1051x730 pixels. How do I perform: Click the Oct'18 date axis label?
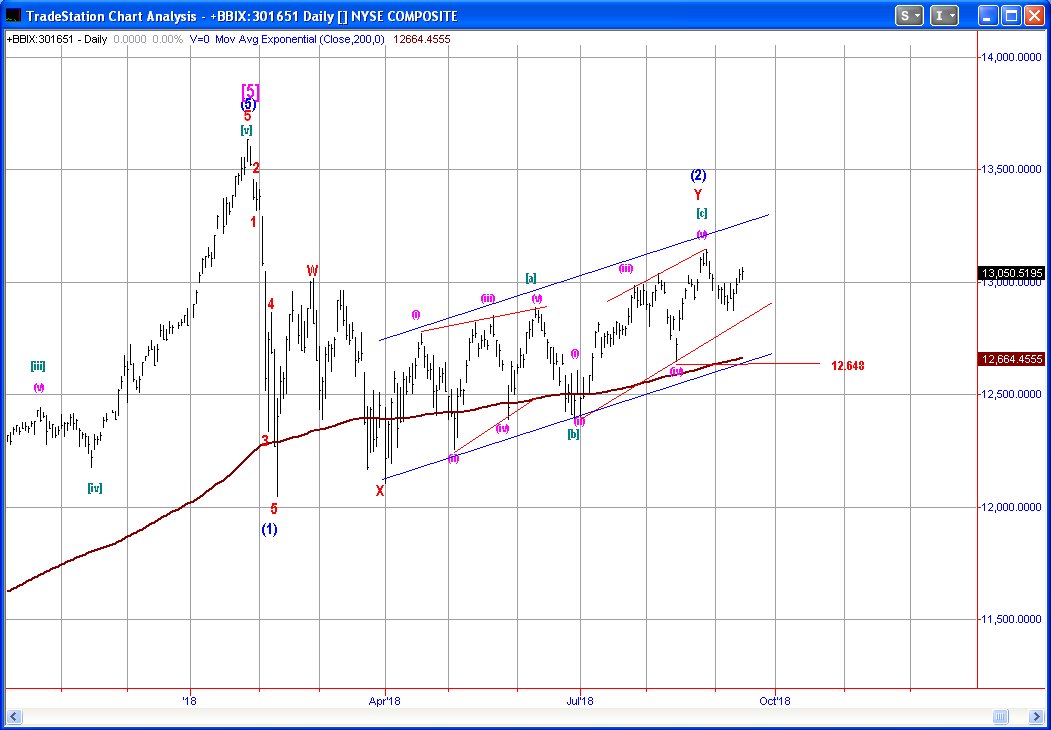point(776,701)
